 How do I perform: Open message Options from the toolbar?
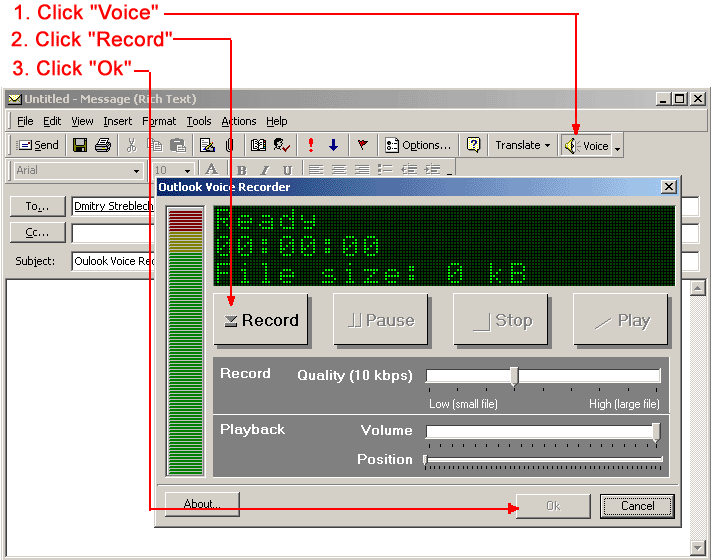pos(418,145)
